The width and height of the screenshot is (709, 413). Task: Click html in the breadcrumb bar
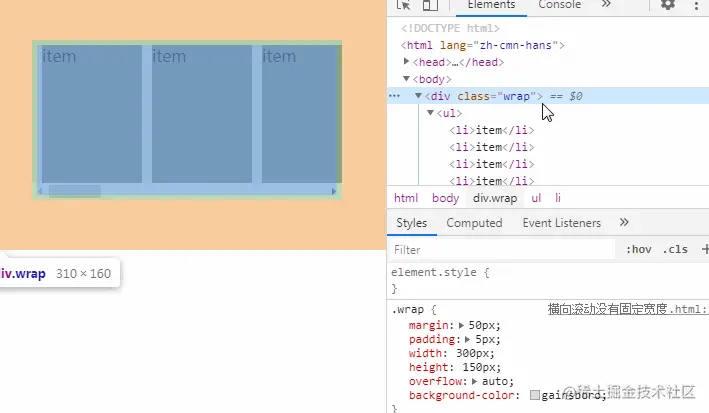click(406, 198)
